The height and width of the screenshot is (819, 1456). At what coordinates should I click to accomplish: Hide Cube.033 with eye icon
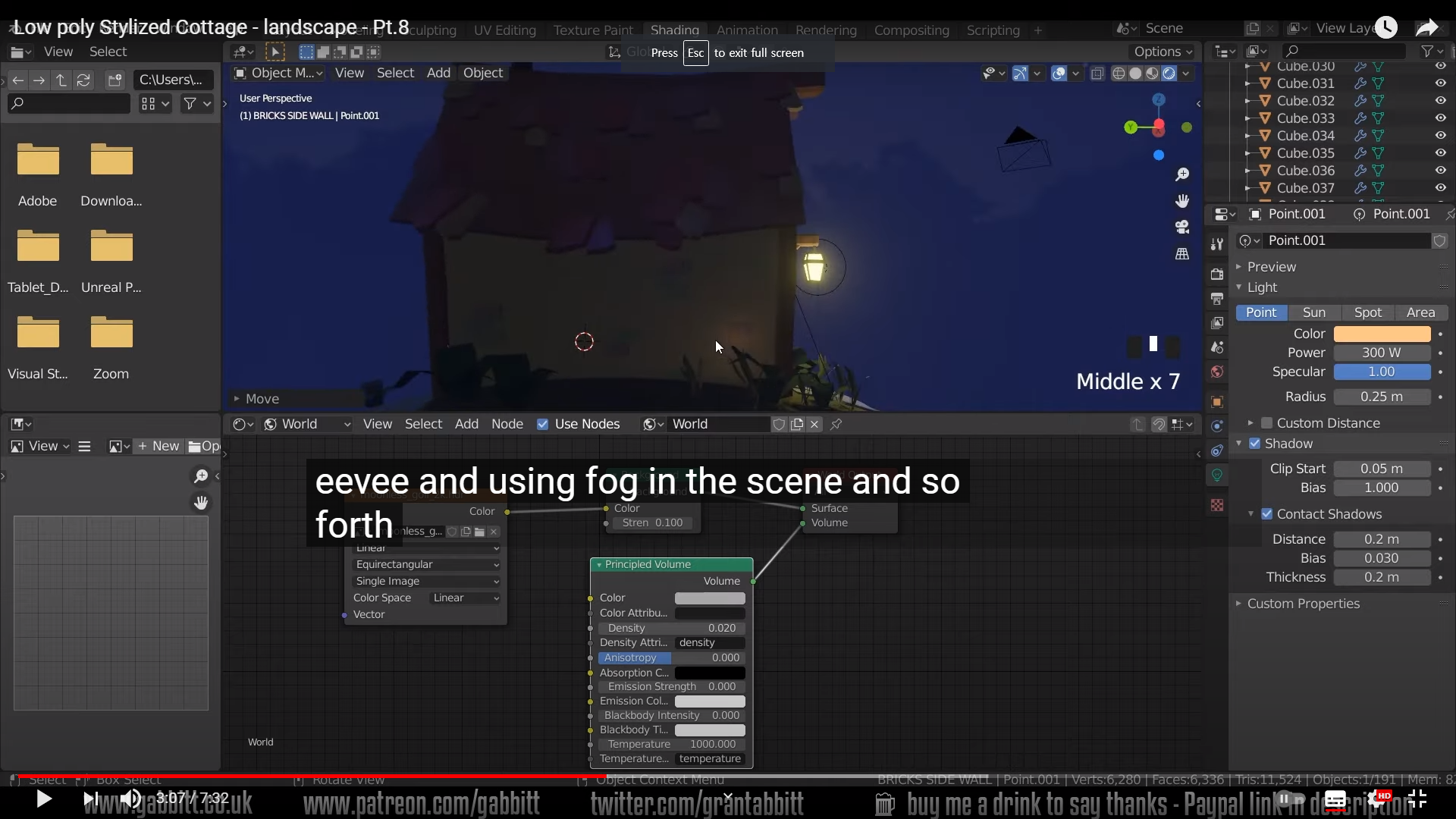tap(1440, 118)
